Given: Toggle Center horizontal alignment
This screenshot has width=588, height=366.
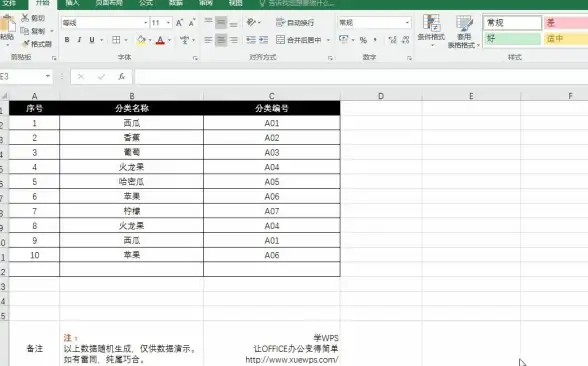Looking at the screenshot, I should click(x=221, y=40).
